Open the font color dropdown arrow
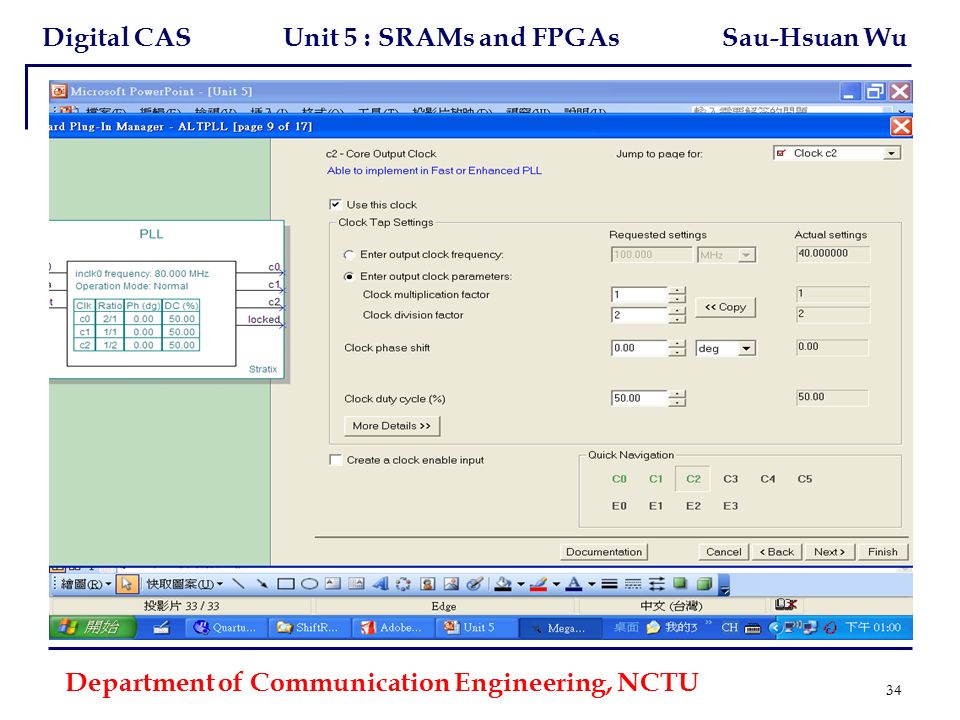Image resolution: width=960 pixels, height=720 pixels. click(591, 584)
